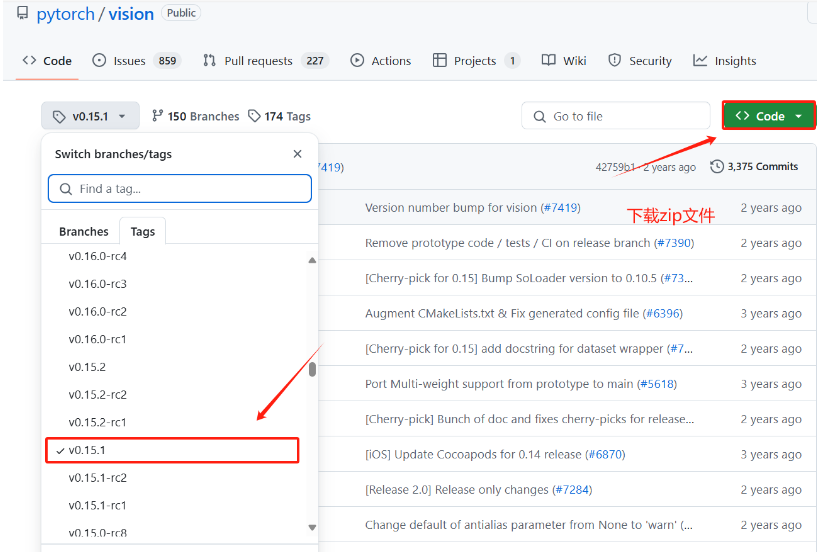
Task: Click the tag list scroll-up arrow
Action: coord(312,260)
